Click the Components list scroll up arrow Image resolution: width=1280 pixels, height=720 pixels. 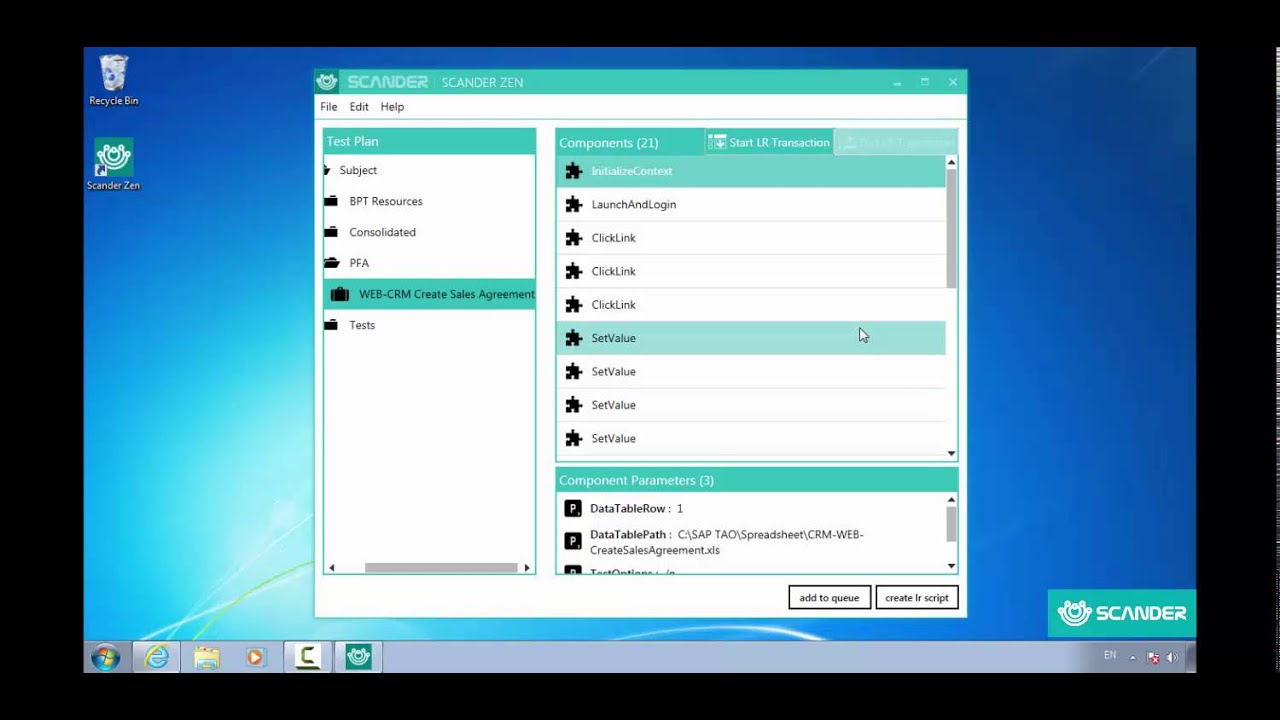pyautogui.click(x=951, y=162)
